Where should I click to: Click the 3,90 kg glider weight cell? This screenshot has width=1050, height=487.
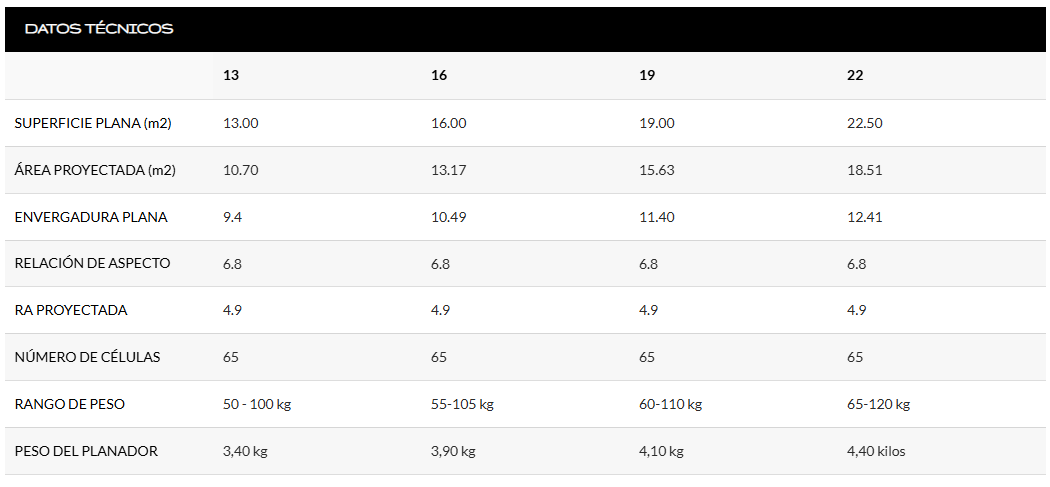tap(453, 451)
